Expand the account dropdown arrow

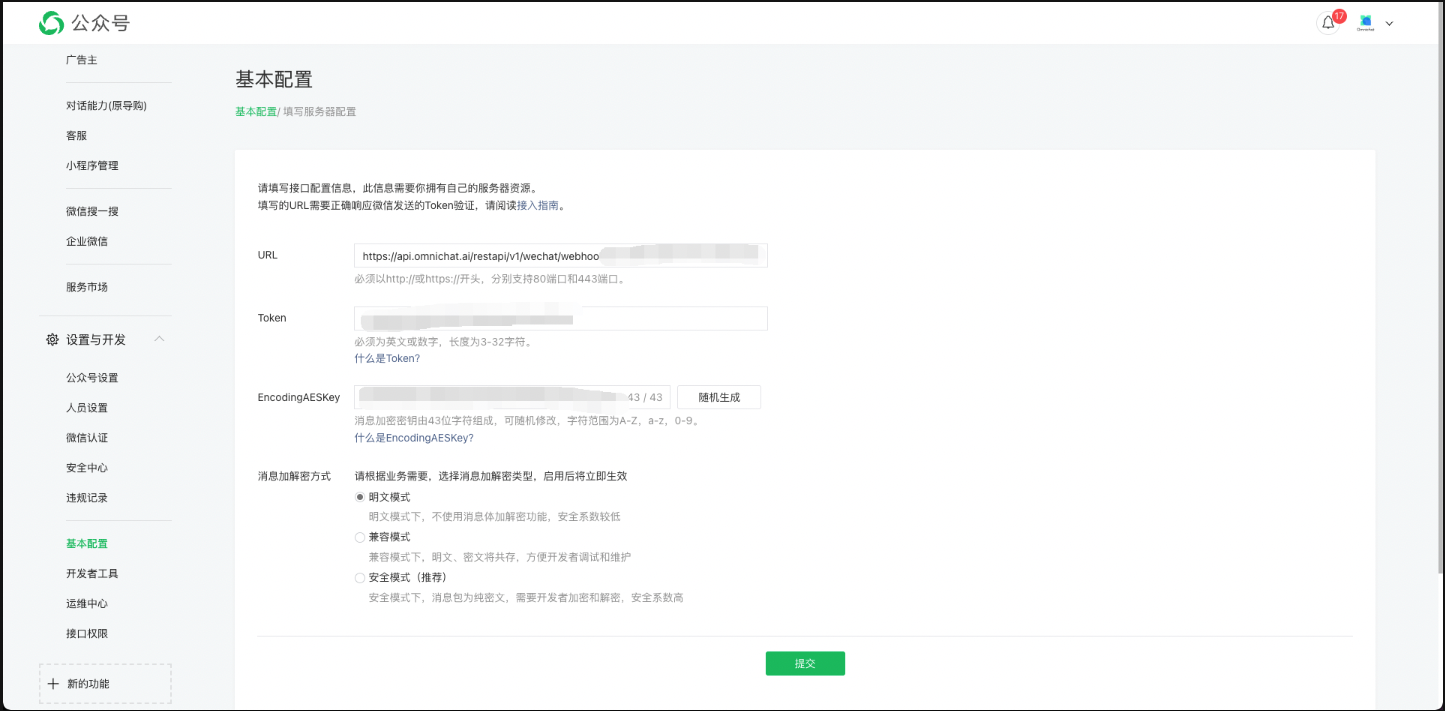click(x=1389, y=24)
